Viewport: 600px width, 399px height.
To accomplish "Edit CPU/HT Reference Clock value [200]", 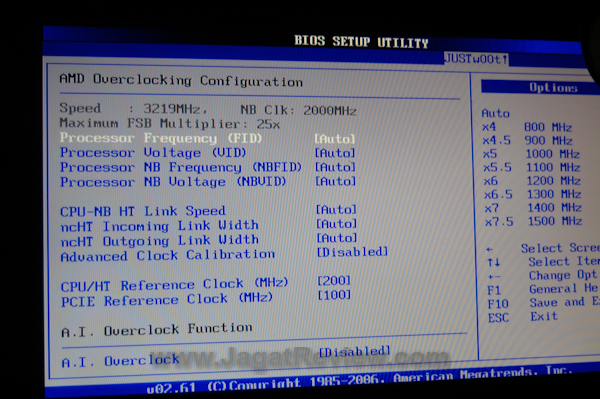I will [x=334, y=281].
